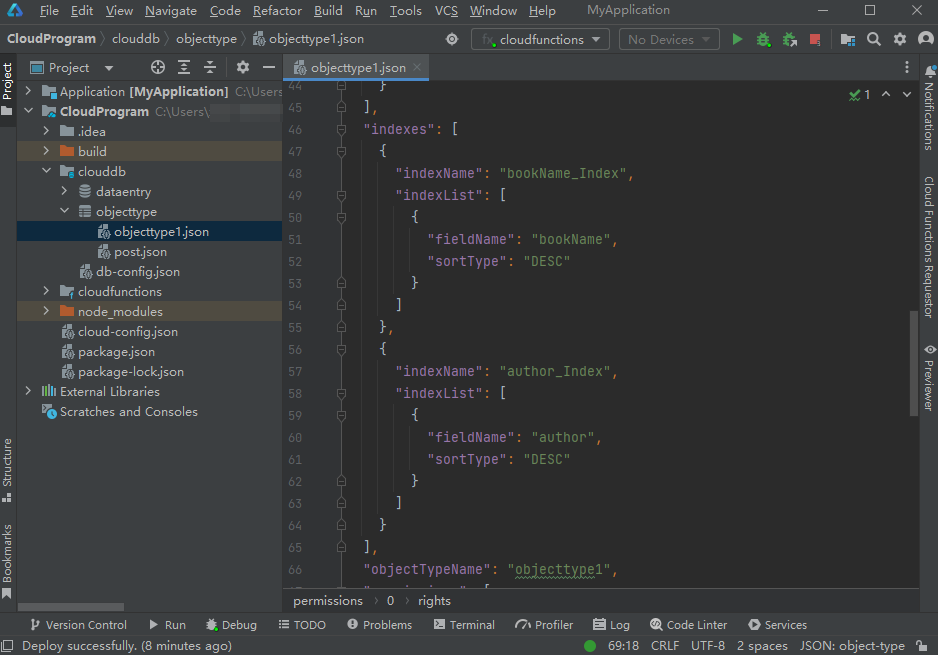938x655 pixels.
Task: Click the green Run button in toolbar
Action: pyautogui.click(x=737, y=39)
